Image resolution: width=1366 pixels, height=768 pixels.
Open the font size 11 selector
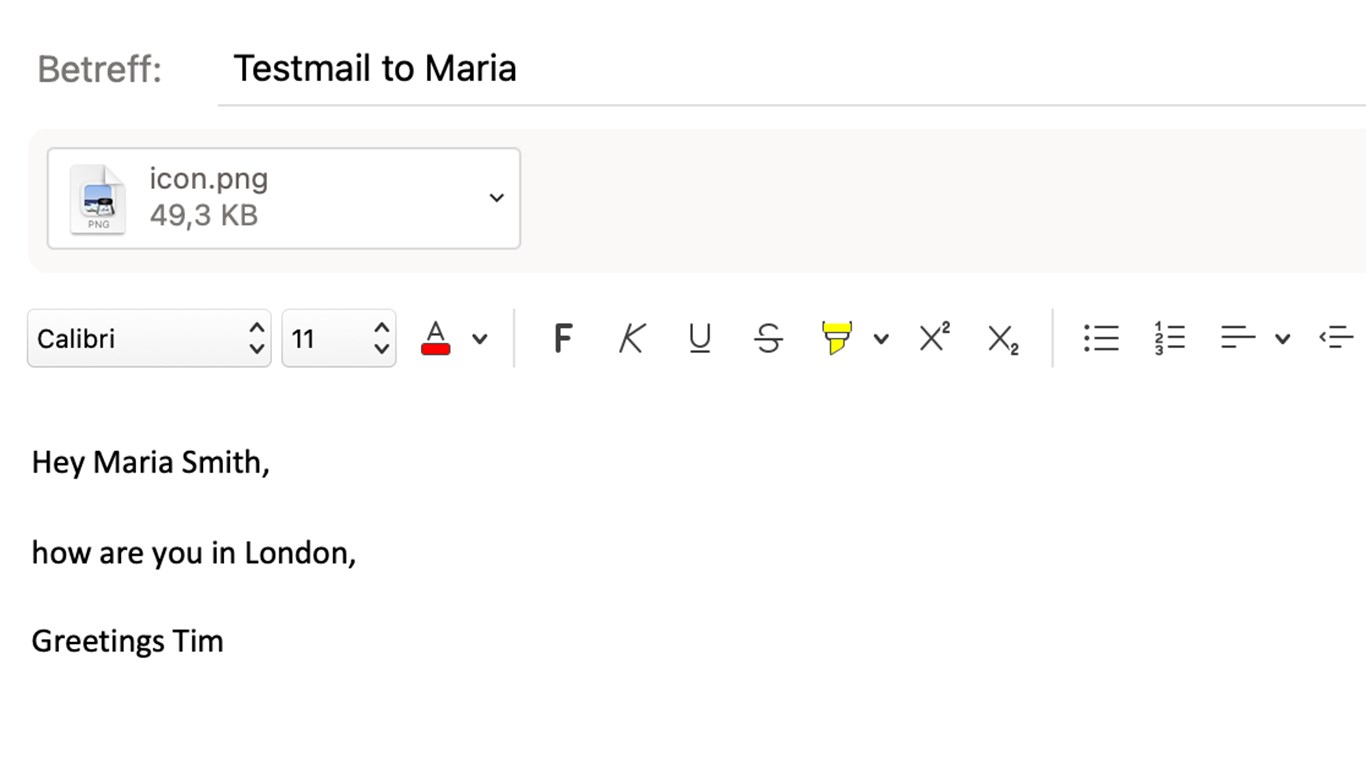(338, 339)
